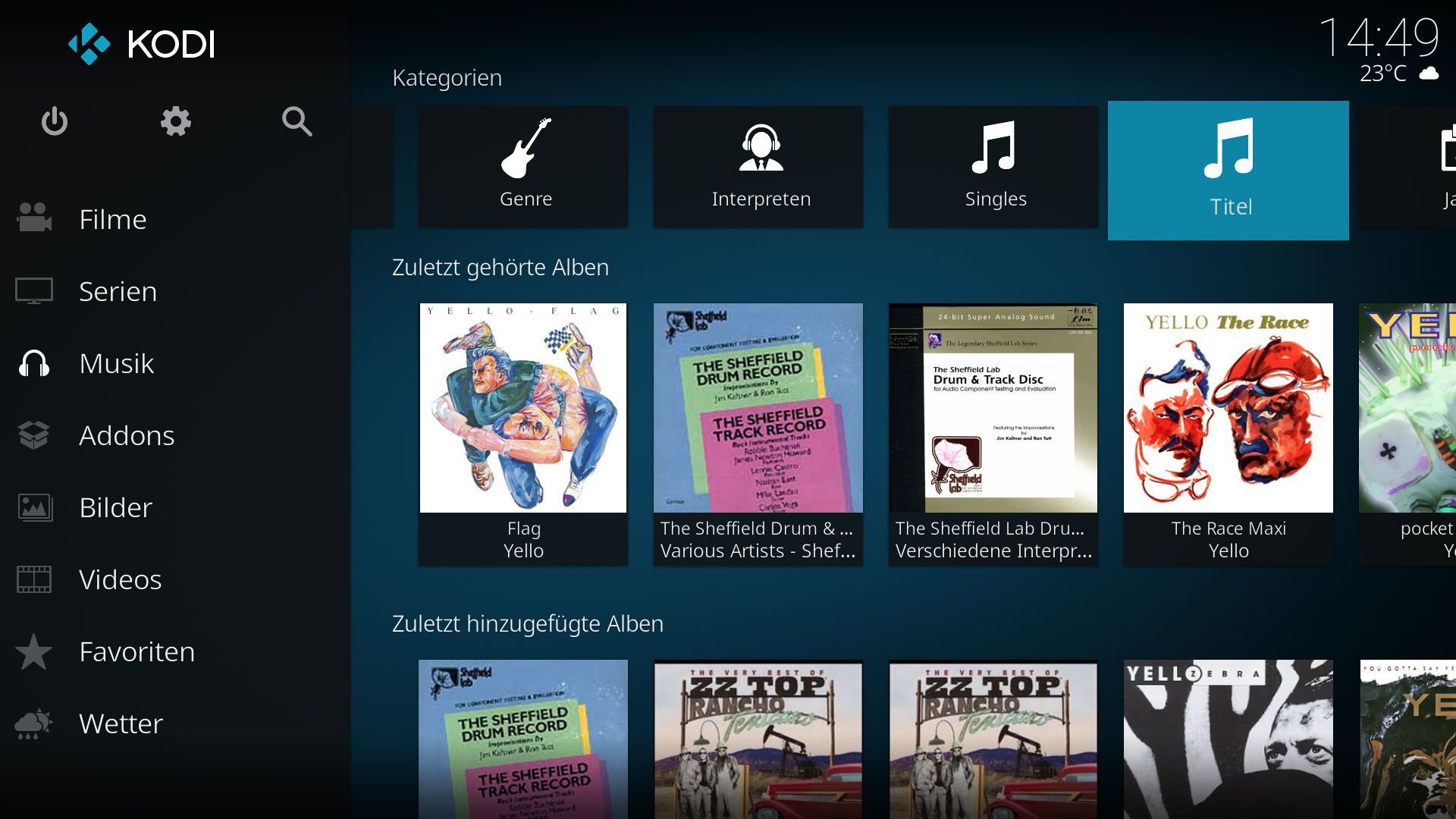
Task: Open the You Gotta Say Yes album cover
Action: point(1407,739)
